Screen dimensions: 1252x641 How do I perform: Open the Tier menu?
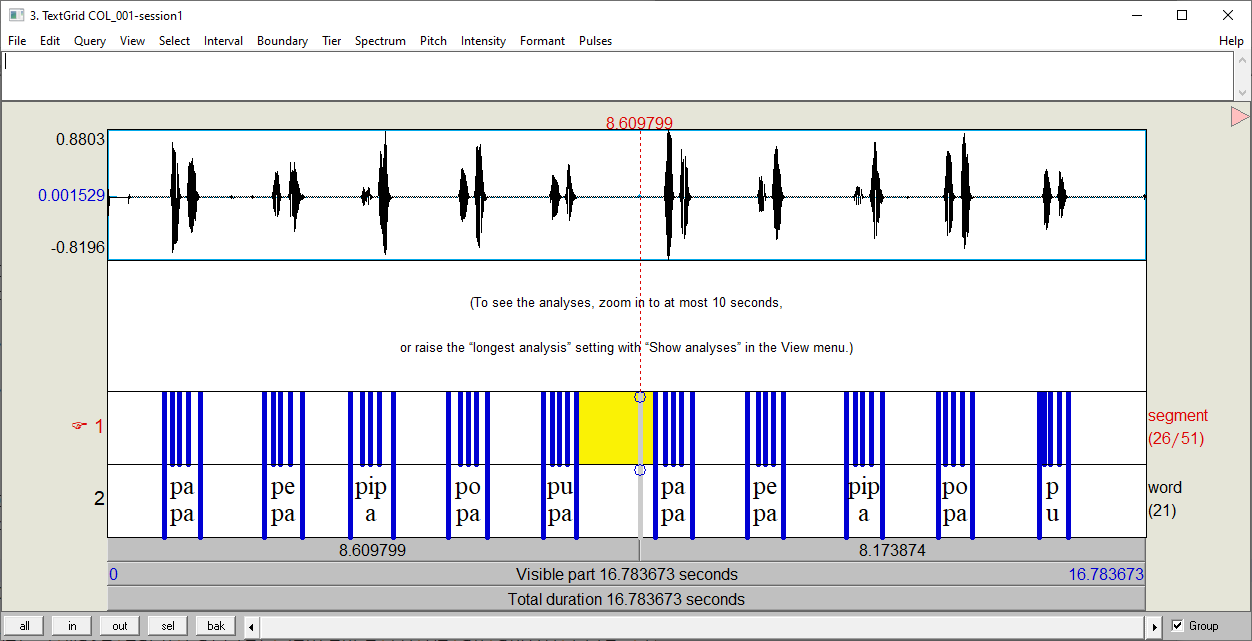pos(331,41)
